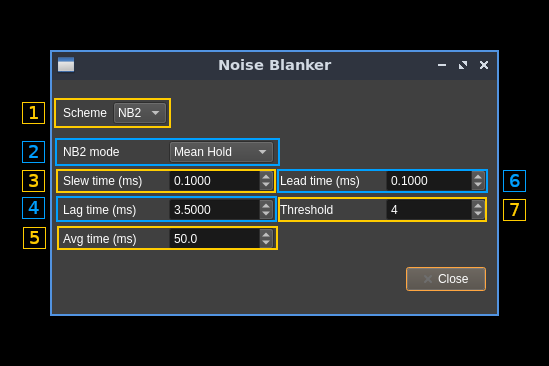This screenshot has width=549, height=366.
Task: Click the Noise Blanker title text
Action: [275, 65]
